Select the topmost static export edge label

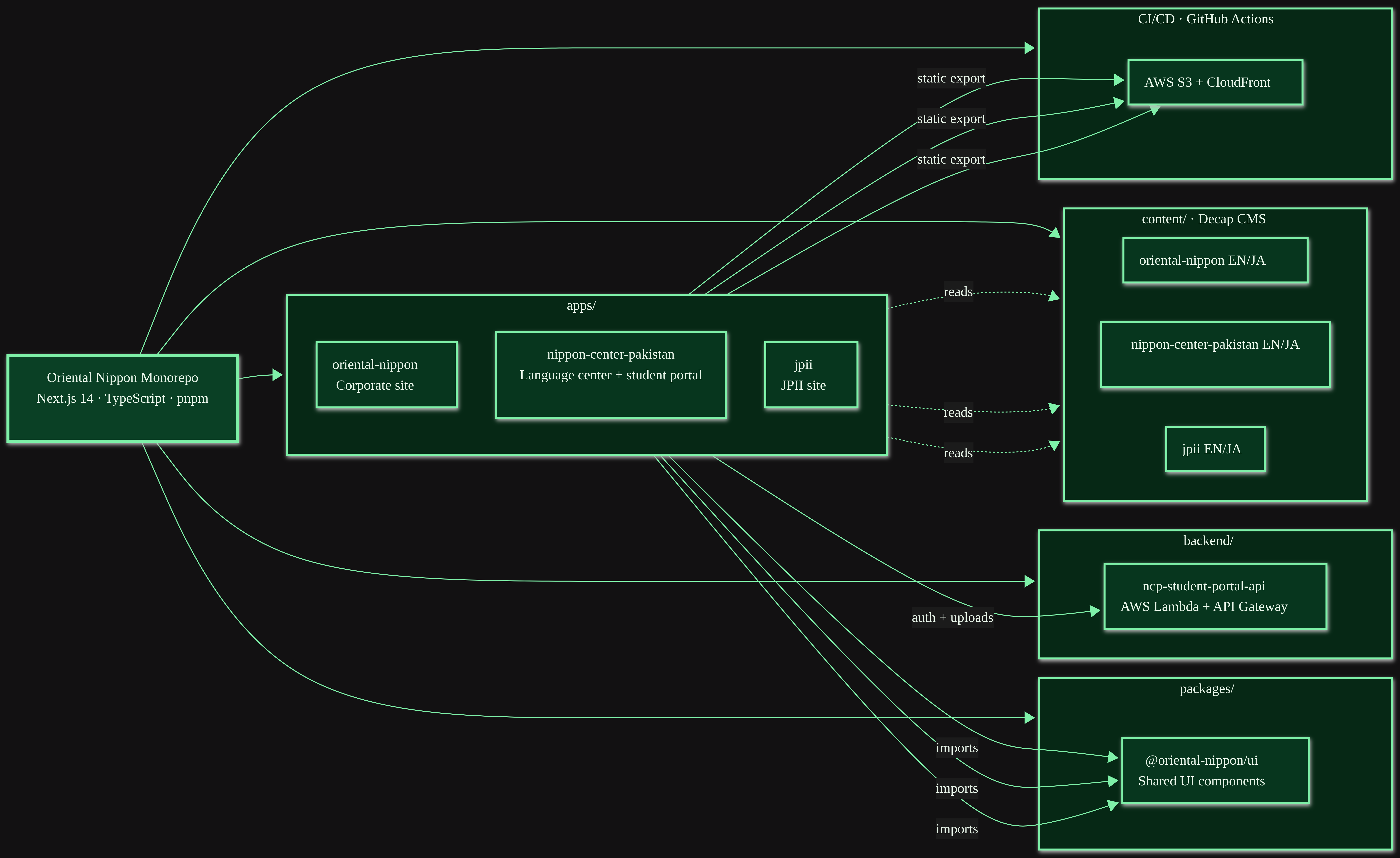[x=951, y=78]
